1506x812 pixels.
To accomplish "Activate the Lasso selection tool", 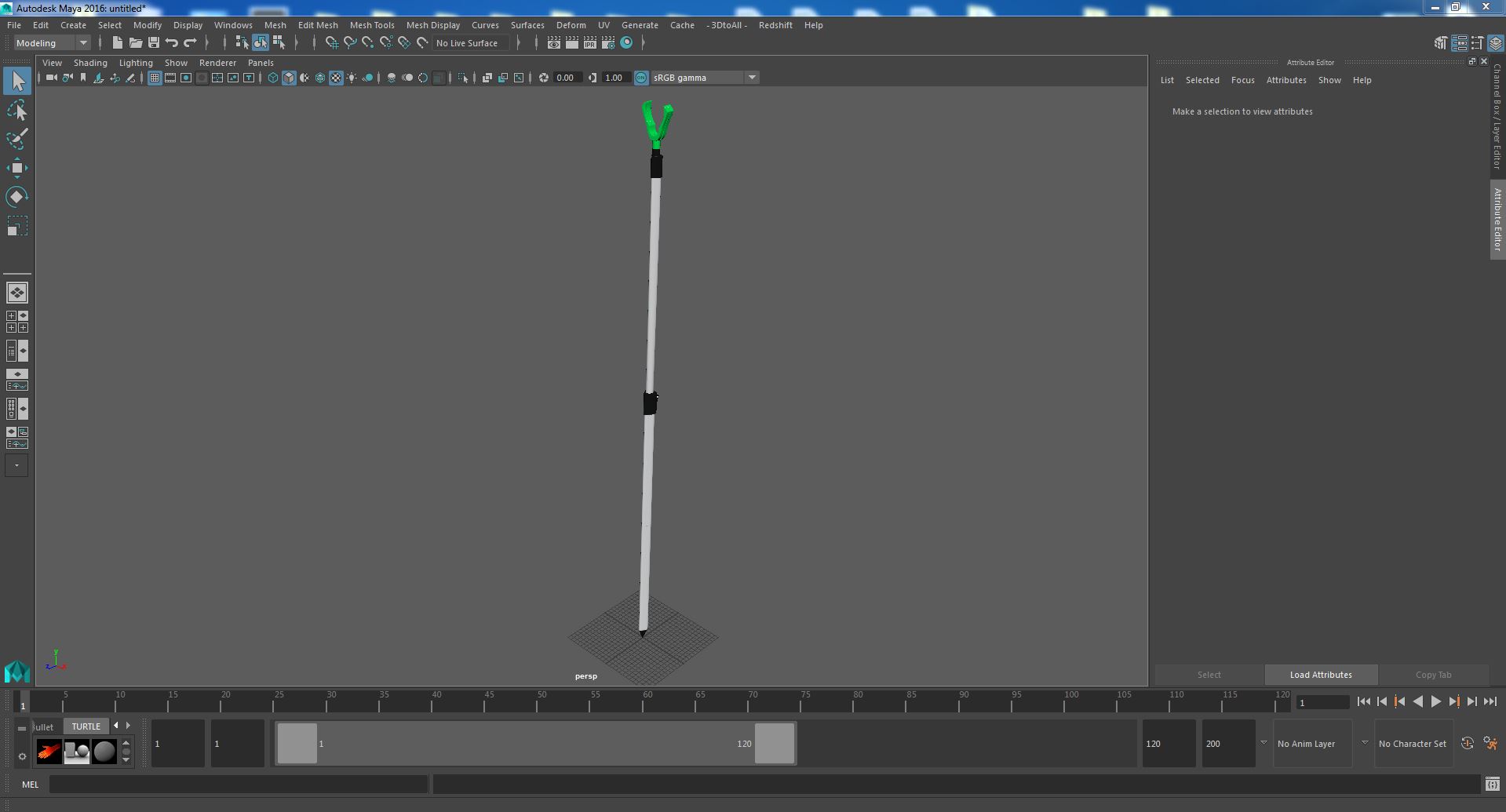I will (x=17, y=111).
